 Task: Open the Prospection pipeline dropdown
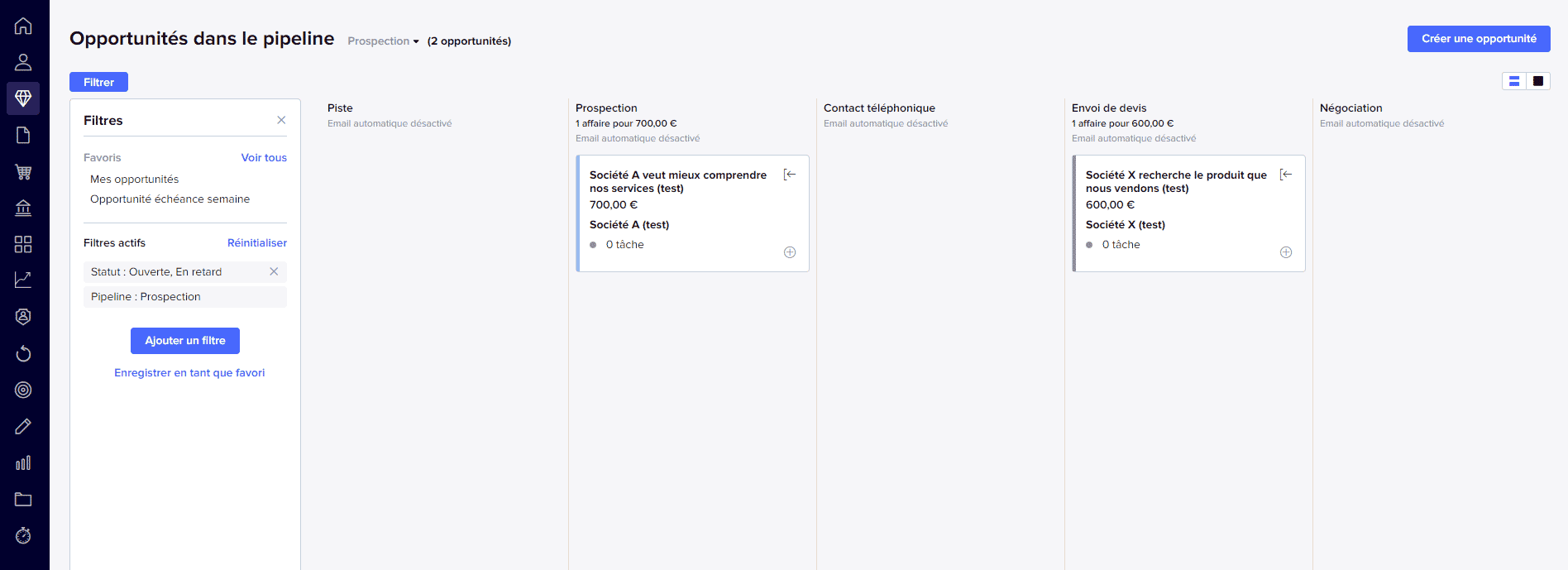coord(383,41)
